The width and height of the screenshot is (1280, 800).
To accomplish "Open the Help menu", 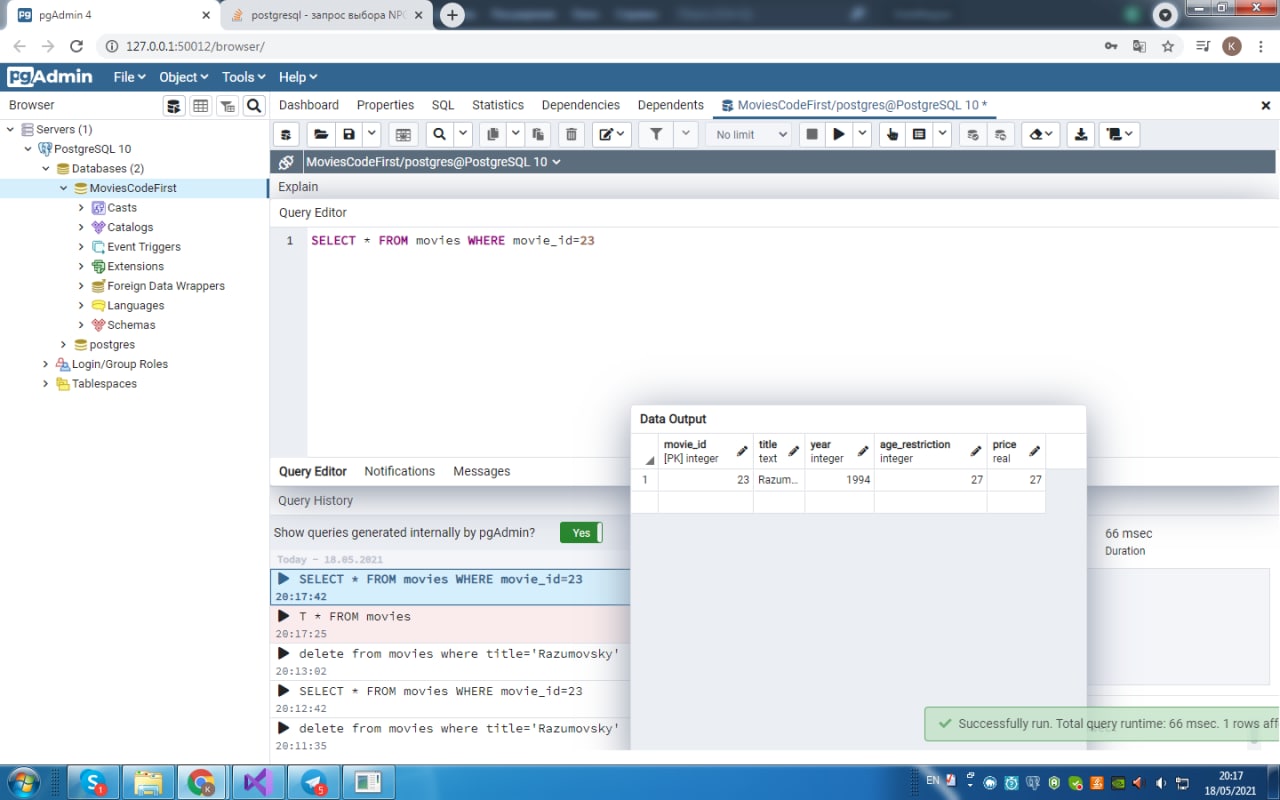I will point(297,77).
